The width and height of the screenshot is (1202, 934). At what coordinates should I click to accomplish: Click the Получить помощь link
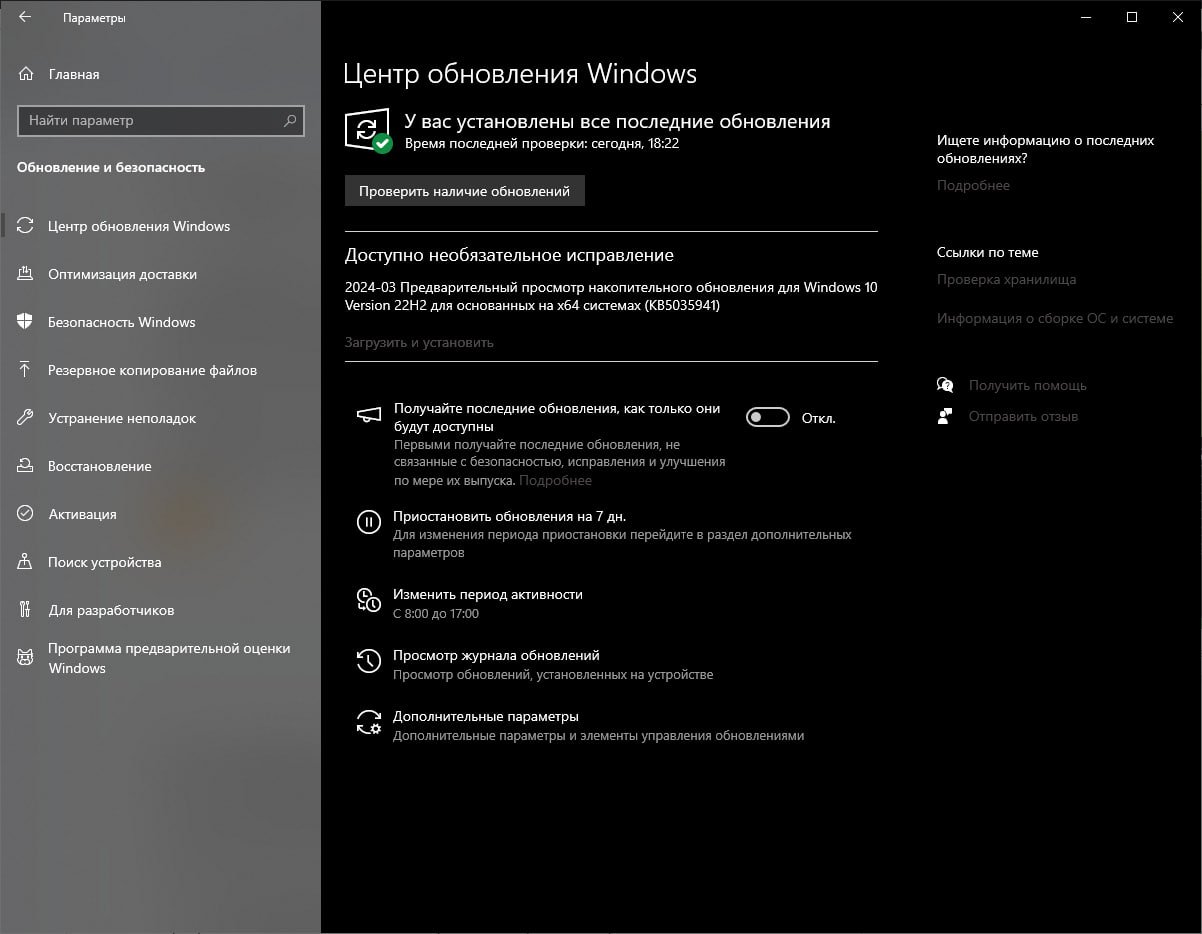tap(1027, 385)
